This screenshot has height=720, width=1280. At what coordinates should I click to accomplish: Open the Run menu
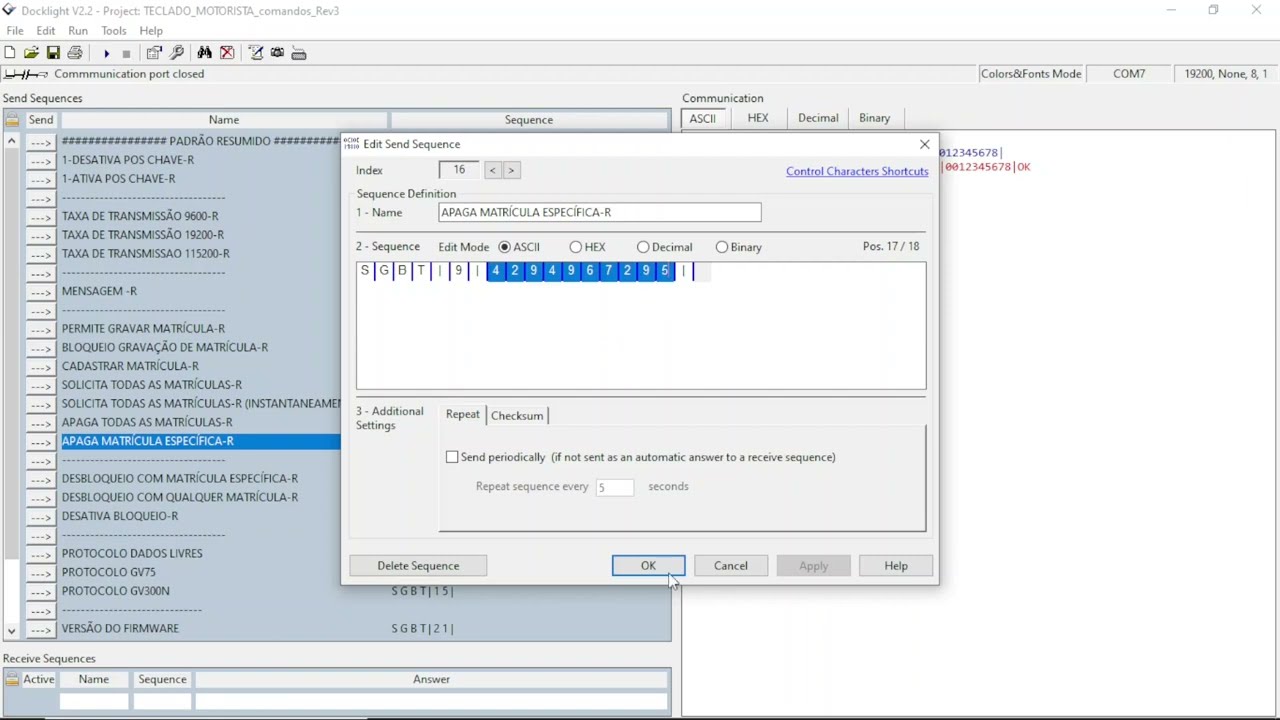pyautogui.click(x=78, y=31)
